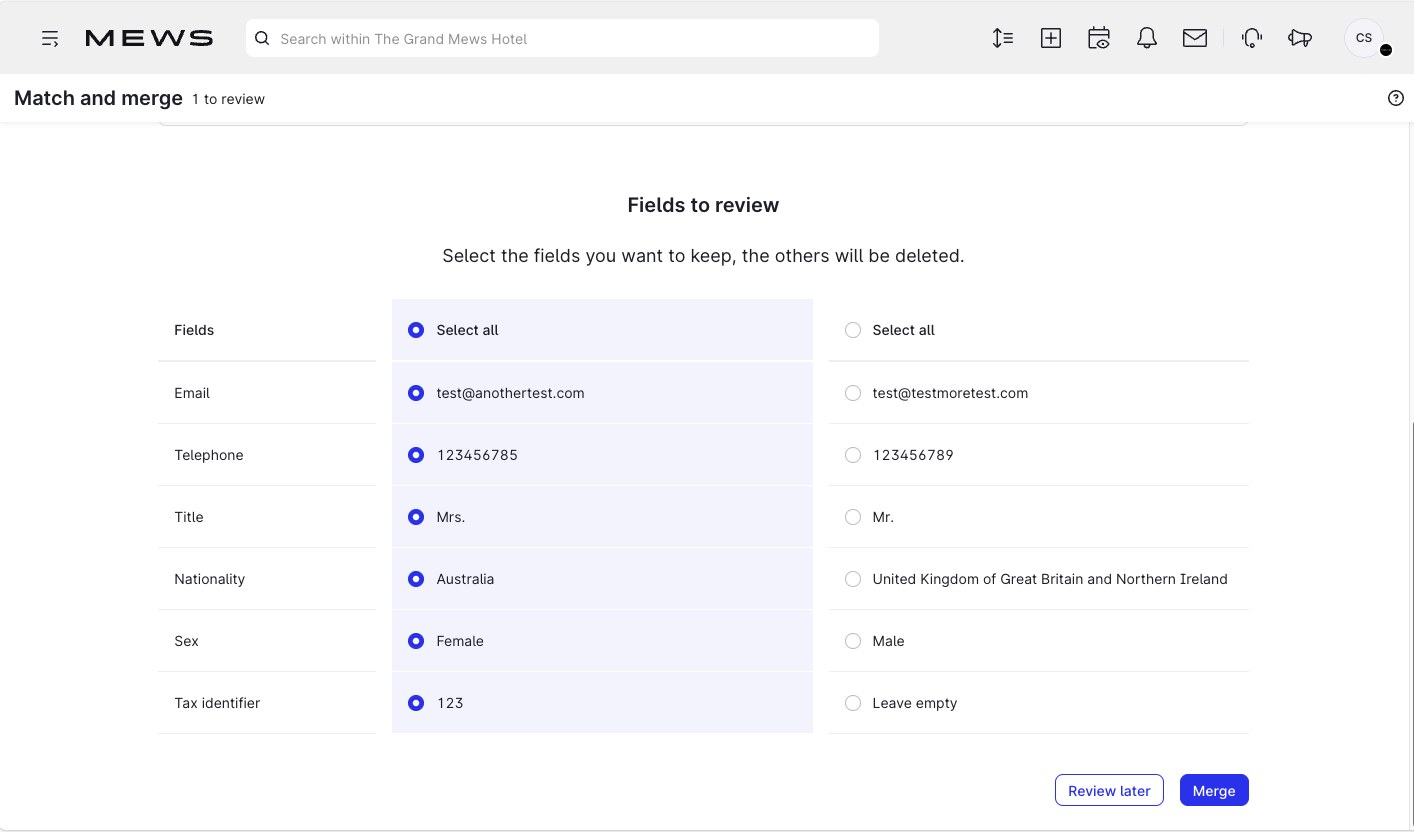This screenshot has height=832, width=1414.
Task: Select Male for sex
Action: (x=853, y=641)
